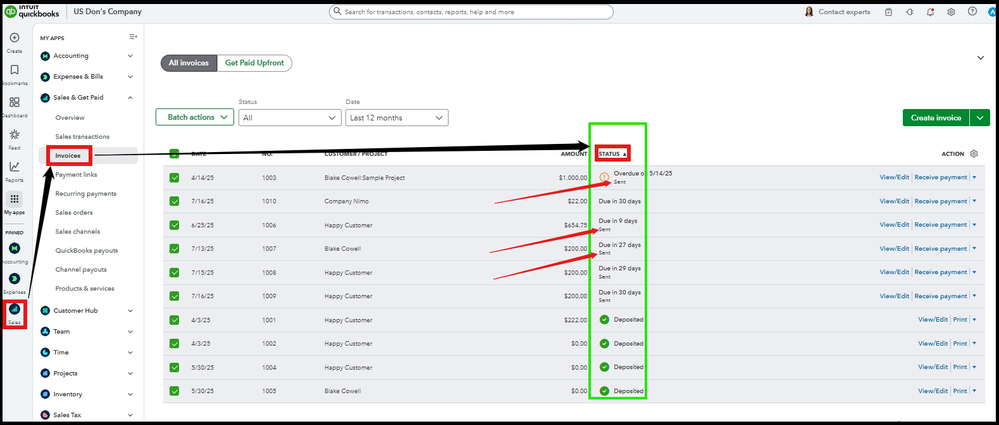Click Print for invoice 1004
This screenshot has width=999, height=425.
click(960, 367)
